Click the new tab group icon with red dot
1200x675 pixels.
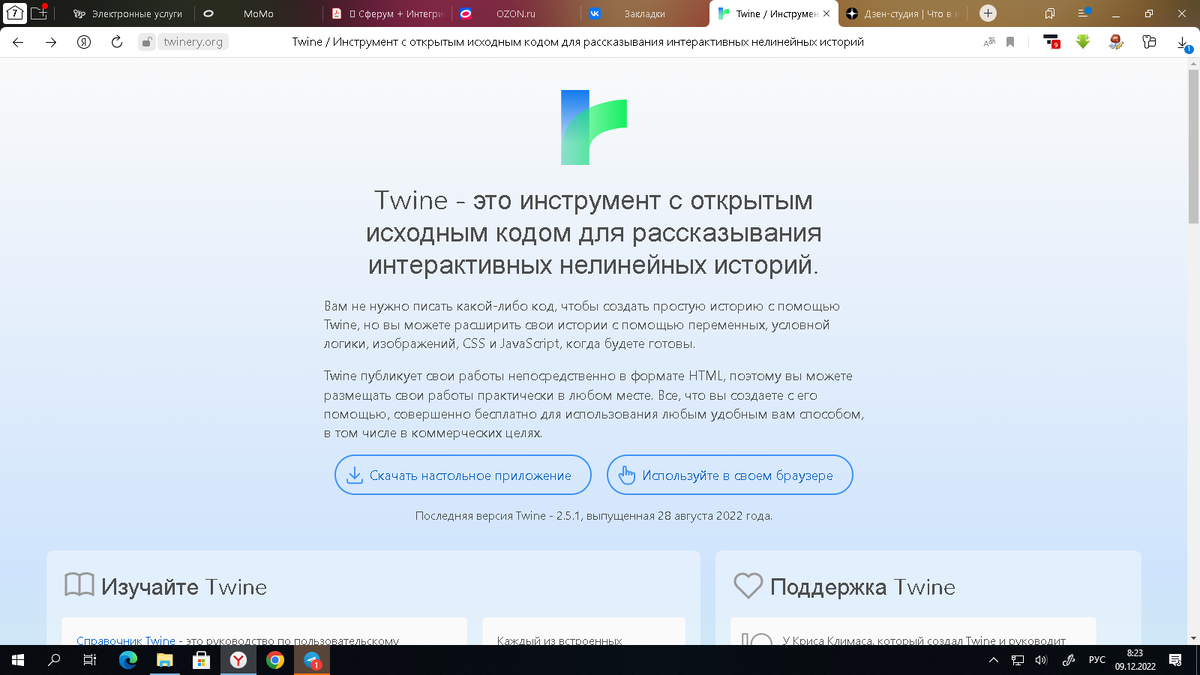coord(40,14)
